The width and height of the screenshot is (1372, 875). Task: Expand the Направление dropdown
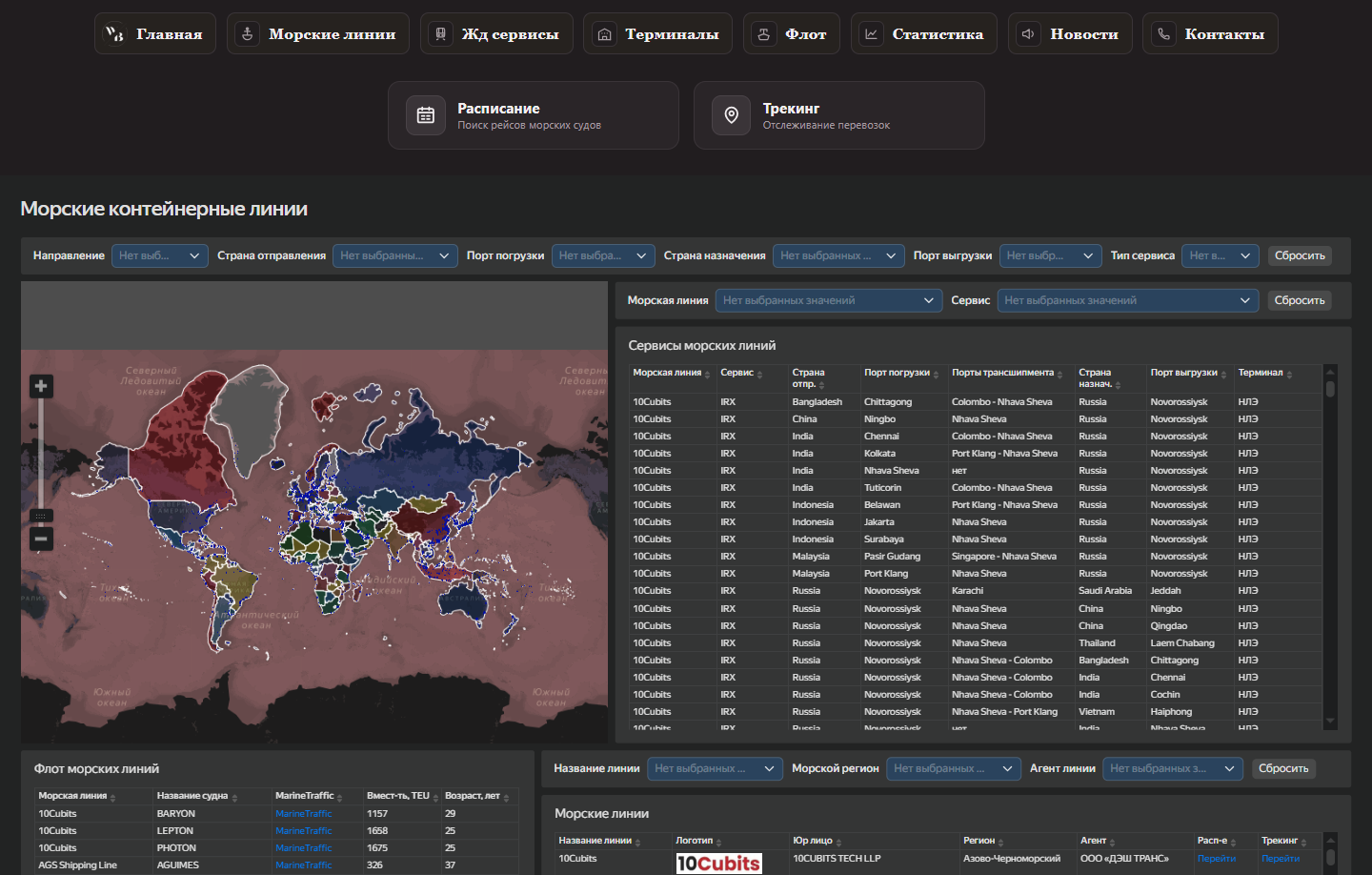click(160, 255)
